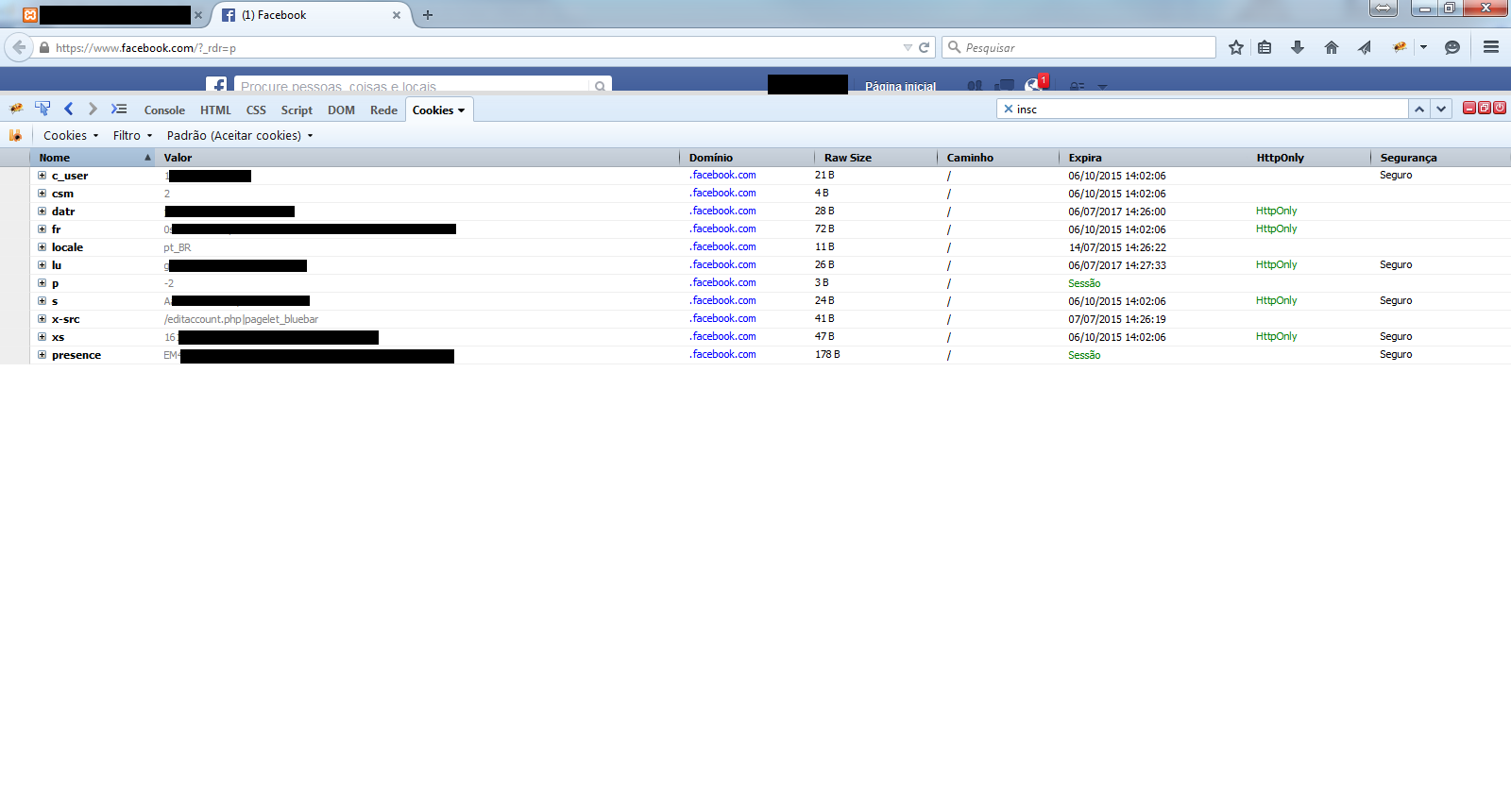The width and height of the screenshot is (1511, 812).
Task: Switch to the Rede panel tab
Action: pos(383,110)
